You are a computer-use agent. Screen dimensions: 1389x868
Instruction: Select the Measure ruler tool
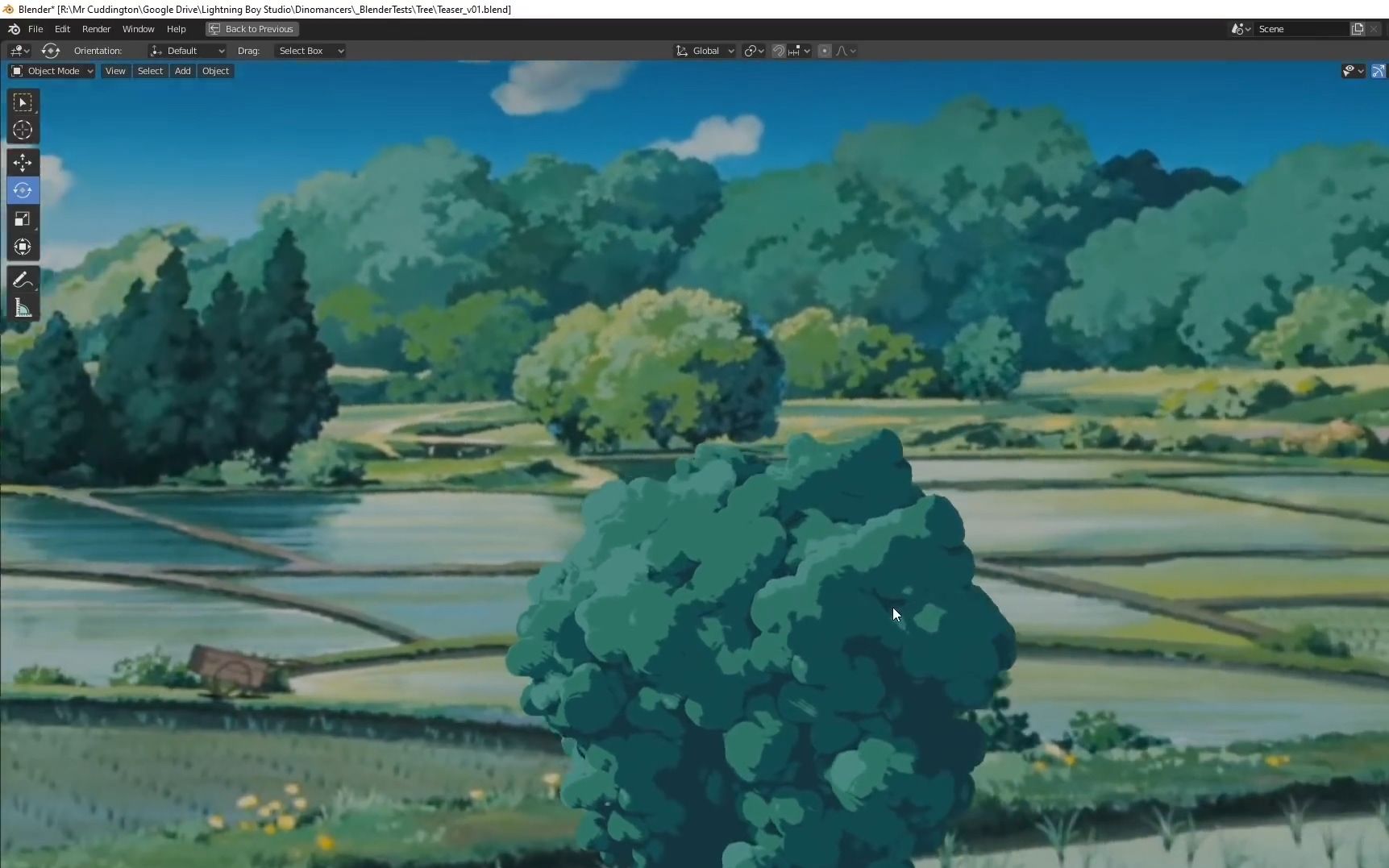coord(23,308)
